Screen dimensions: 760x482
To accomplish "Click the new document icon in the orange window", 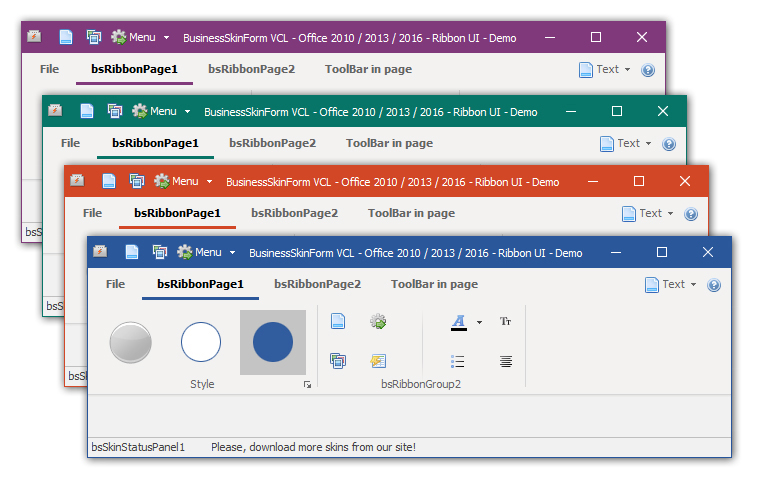I will [x=109, y=181].
